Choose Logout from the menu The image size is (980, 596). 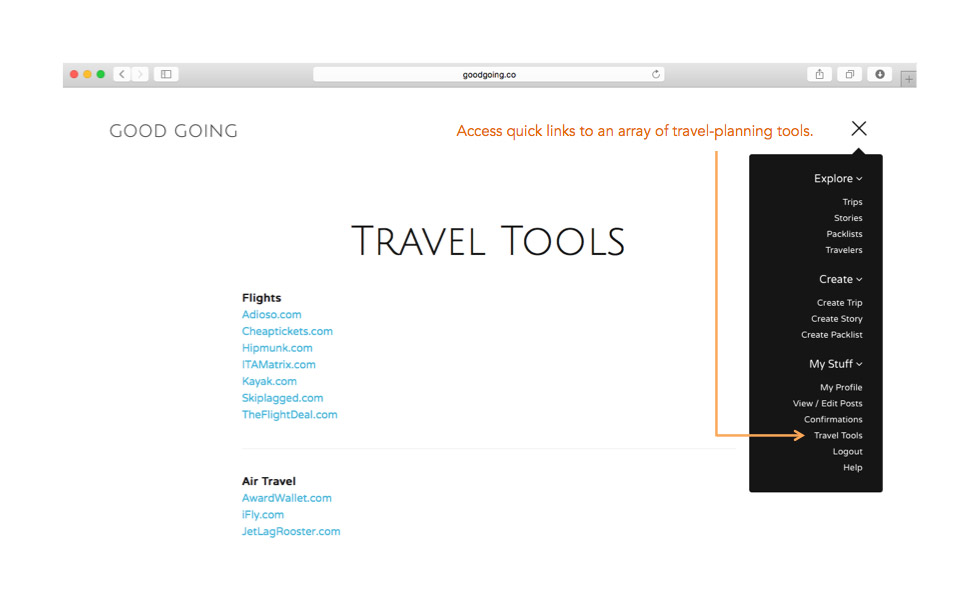pyautogui.click(x=848, y=452)
